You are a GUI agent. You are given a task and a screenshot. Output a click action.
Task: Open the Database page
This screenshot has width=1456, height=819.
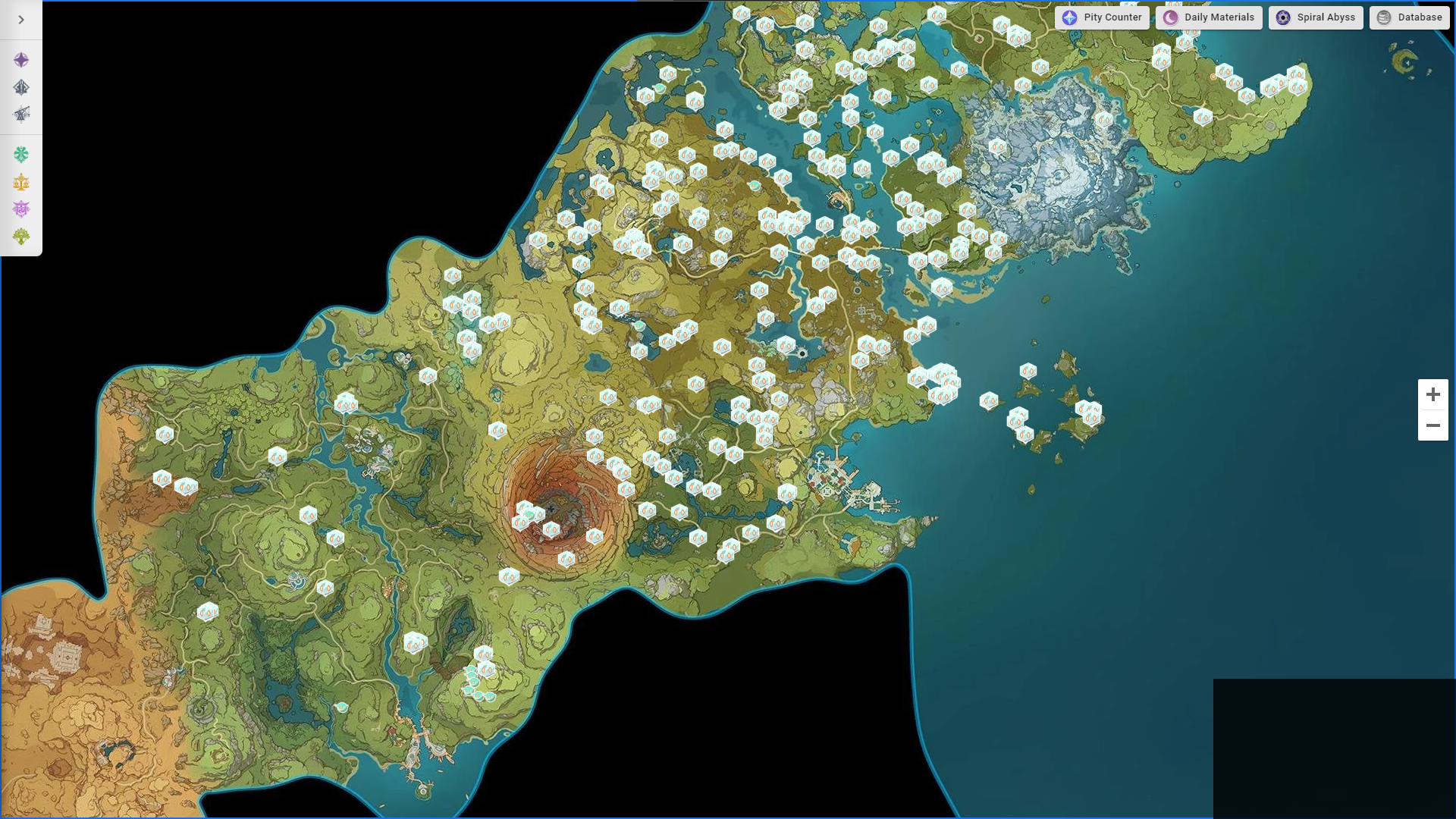pyautogui.click(x=1410, y=17)
